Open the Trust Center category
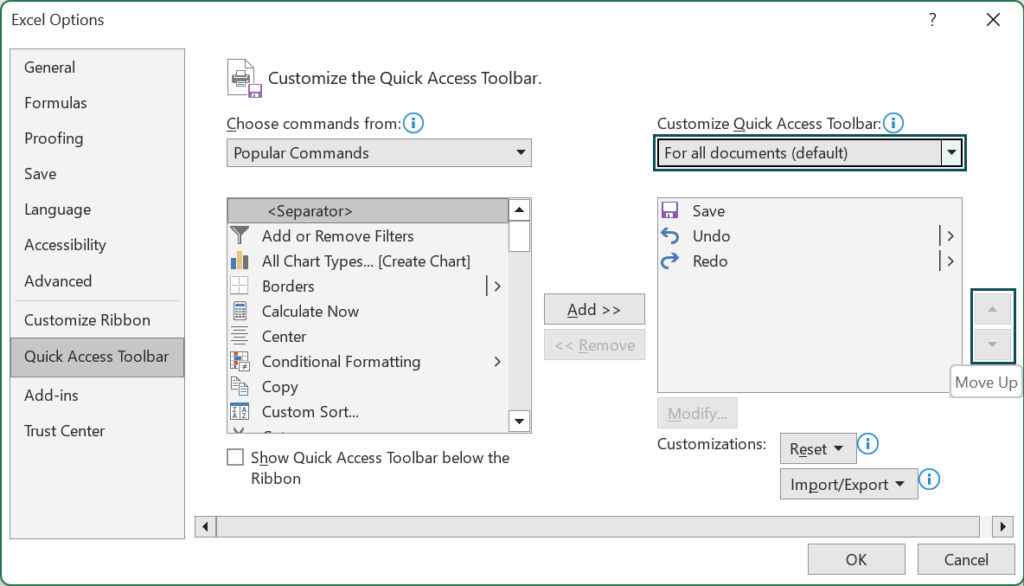The image size is (1024, 586). click(x=97, y=431)
